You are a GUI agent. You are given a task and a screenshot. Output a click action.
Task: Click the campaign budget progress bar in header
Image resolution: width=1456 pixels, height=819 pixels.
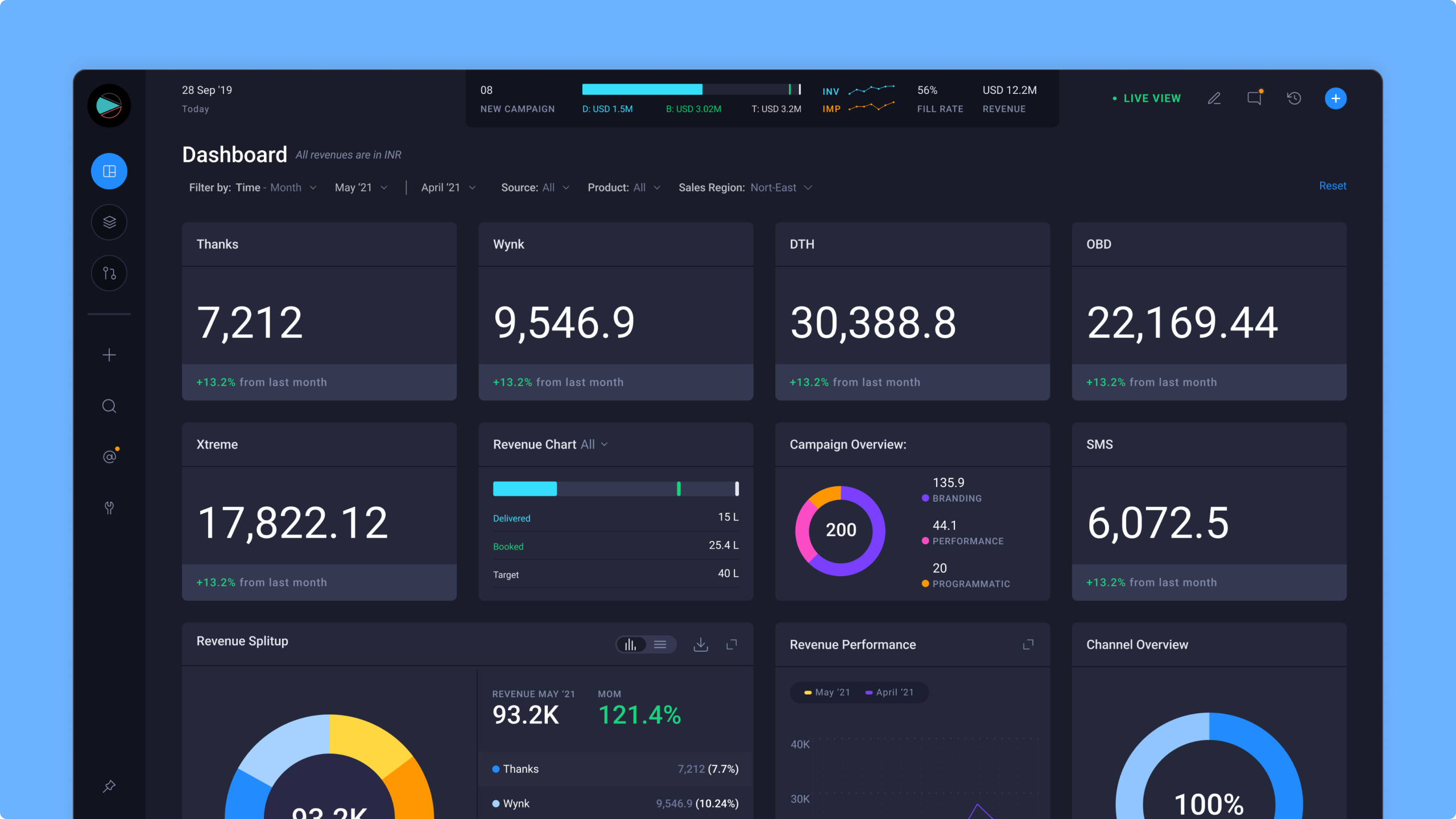(692, 89)
